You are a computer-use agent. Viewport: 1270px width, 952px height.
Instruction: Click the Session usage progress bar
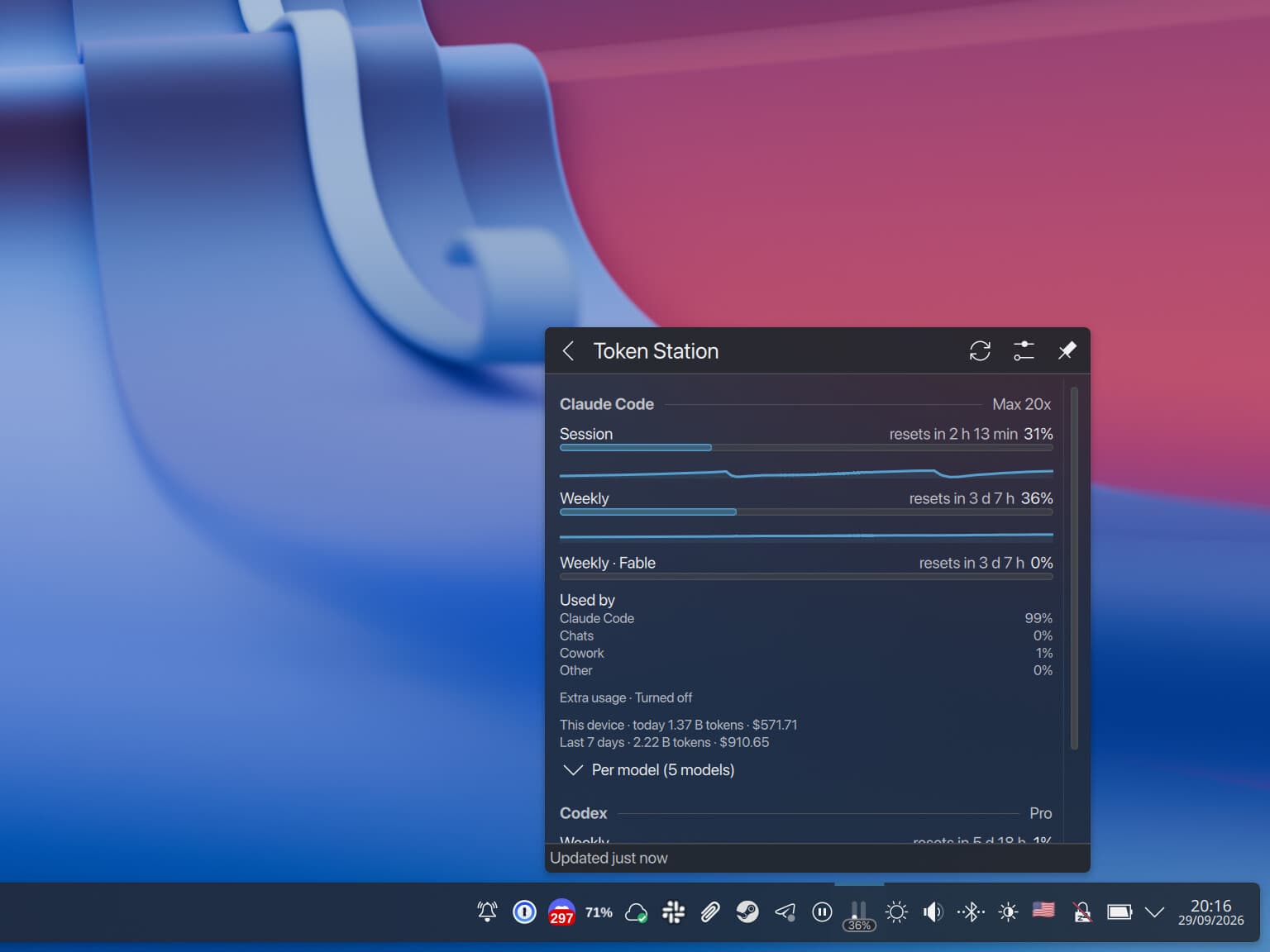806,448
